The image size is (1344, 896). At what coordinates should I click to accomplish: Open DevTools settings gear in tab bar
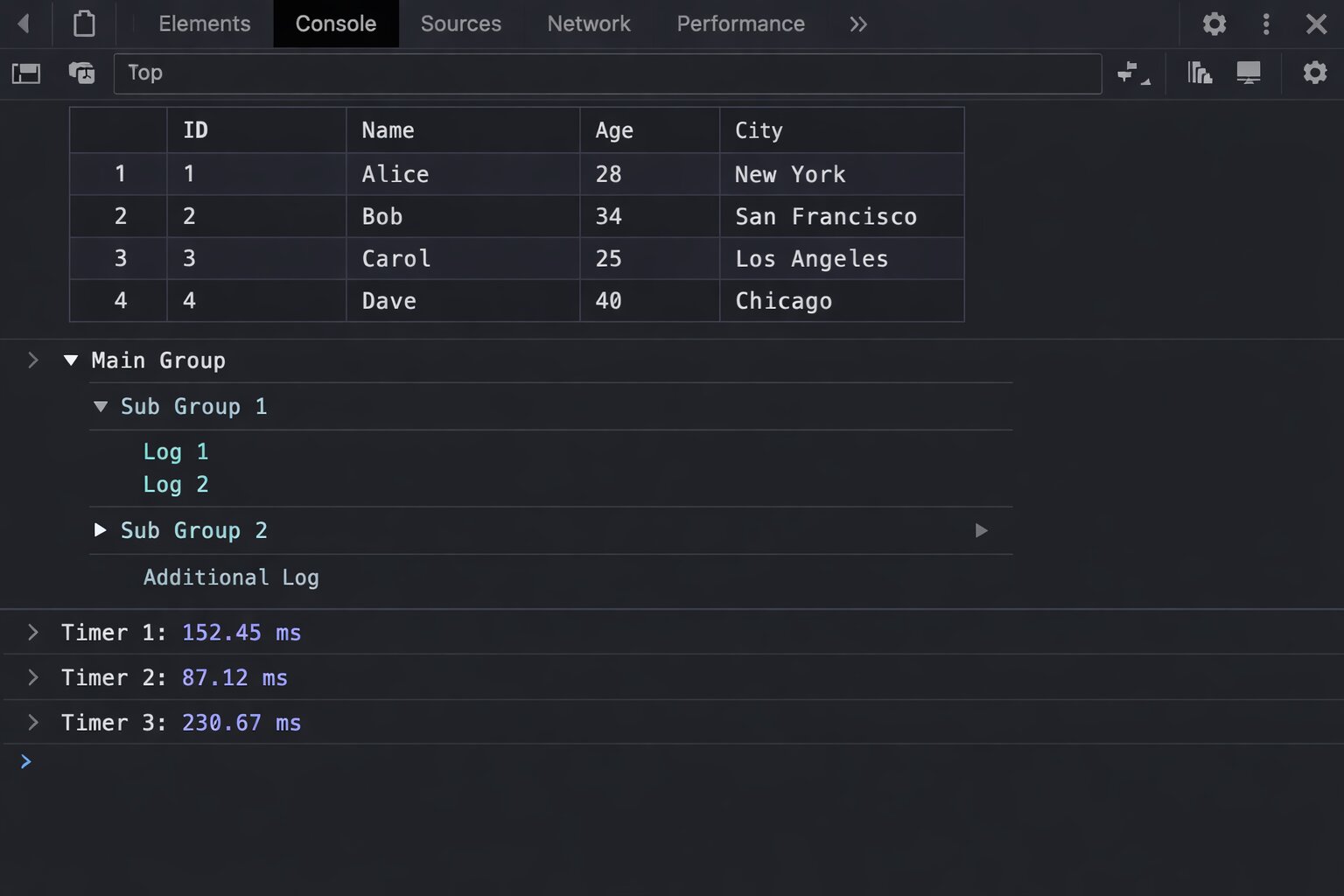(1214, 24)
